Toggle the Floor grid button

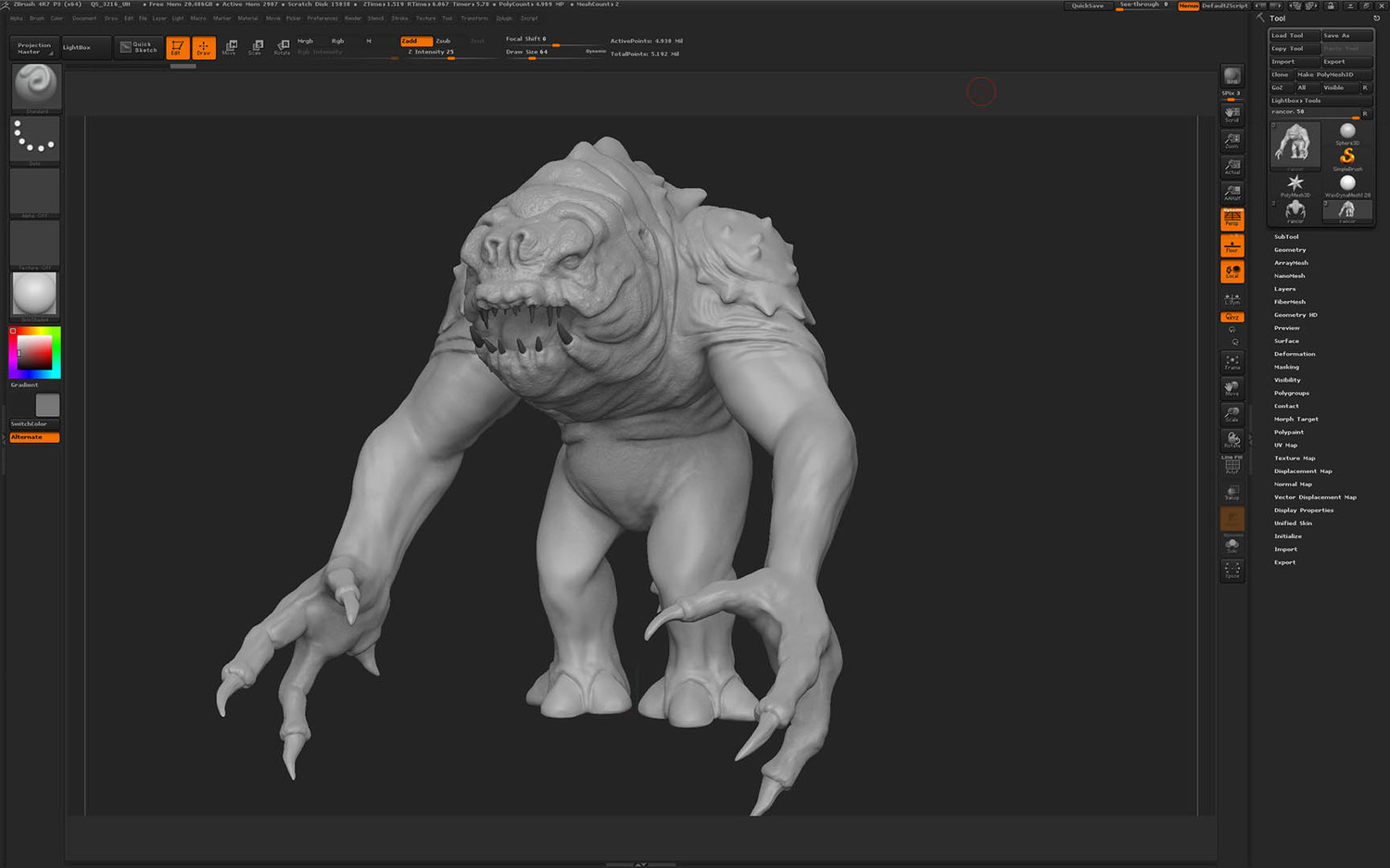pos(1232,245)
